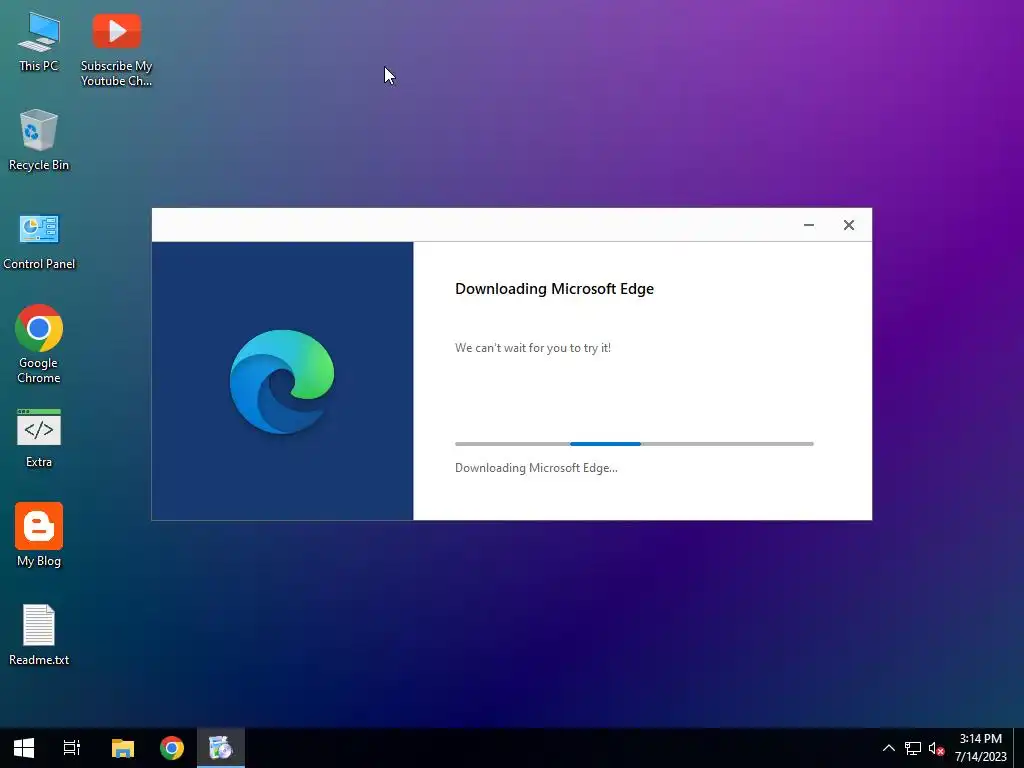This screenshot has height=768, width=1024.
Task: Open Control Panel desktop shortcut
Action: [x=39, y=240]
